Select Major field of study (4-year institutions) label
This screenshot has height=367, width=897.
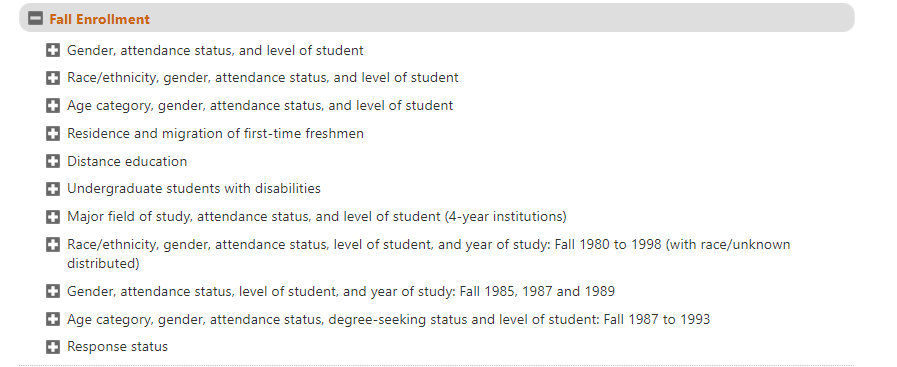[317, 217]
